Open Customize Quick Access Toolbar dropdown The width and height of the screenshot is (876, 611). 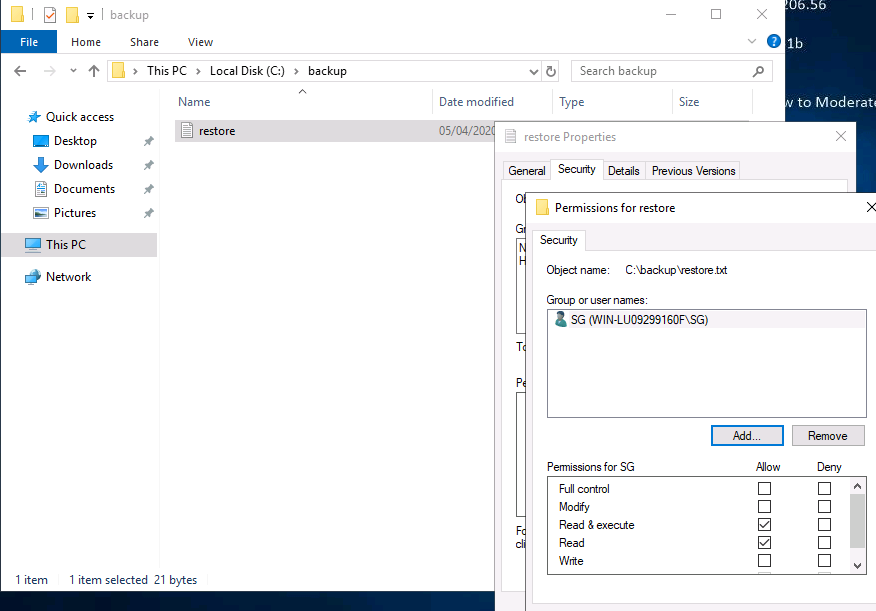click(90, 15)
